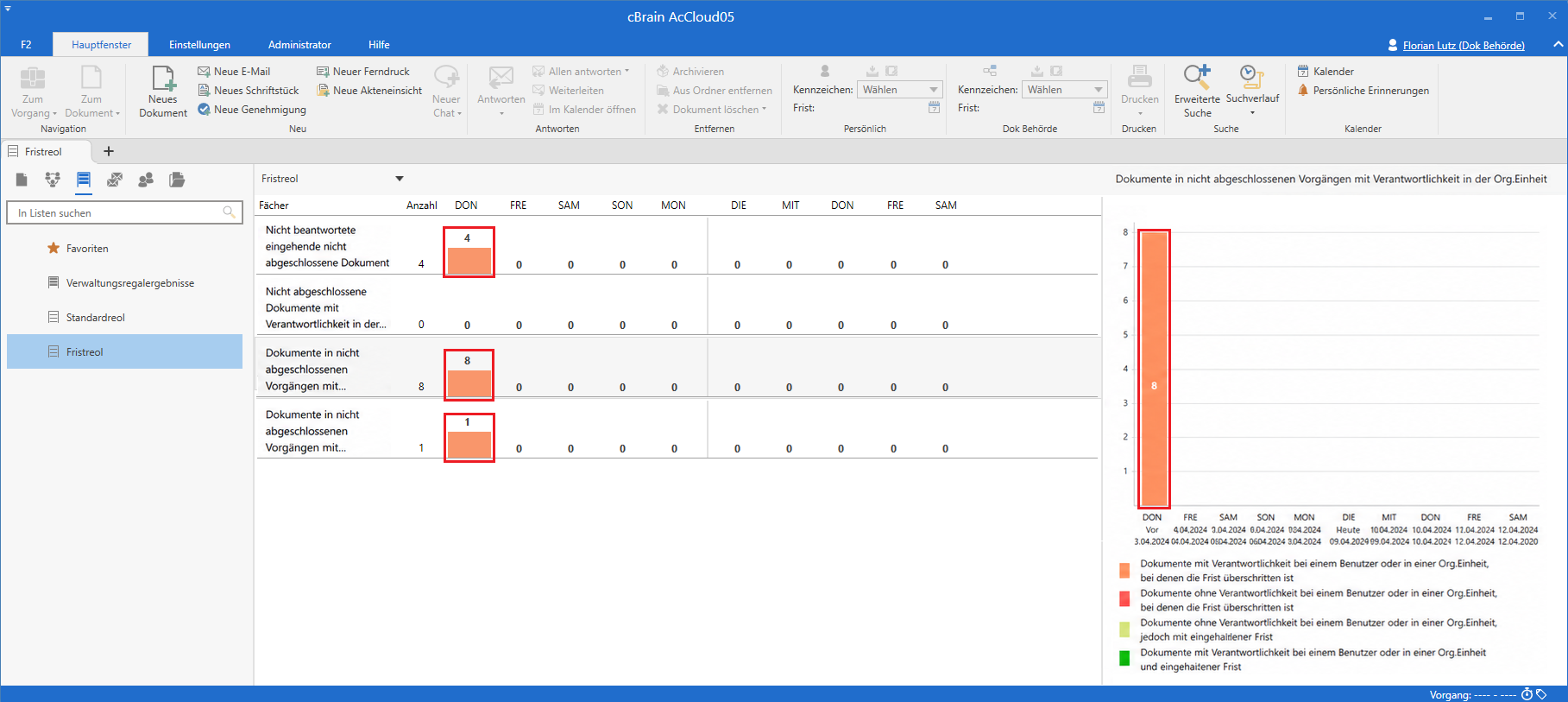
Task: Switch to the org-unit network icon in the sidebar
Action: click(53, 180)
